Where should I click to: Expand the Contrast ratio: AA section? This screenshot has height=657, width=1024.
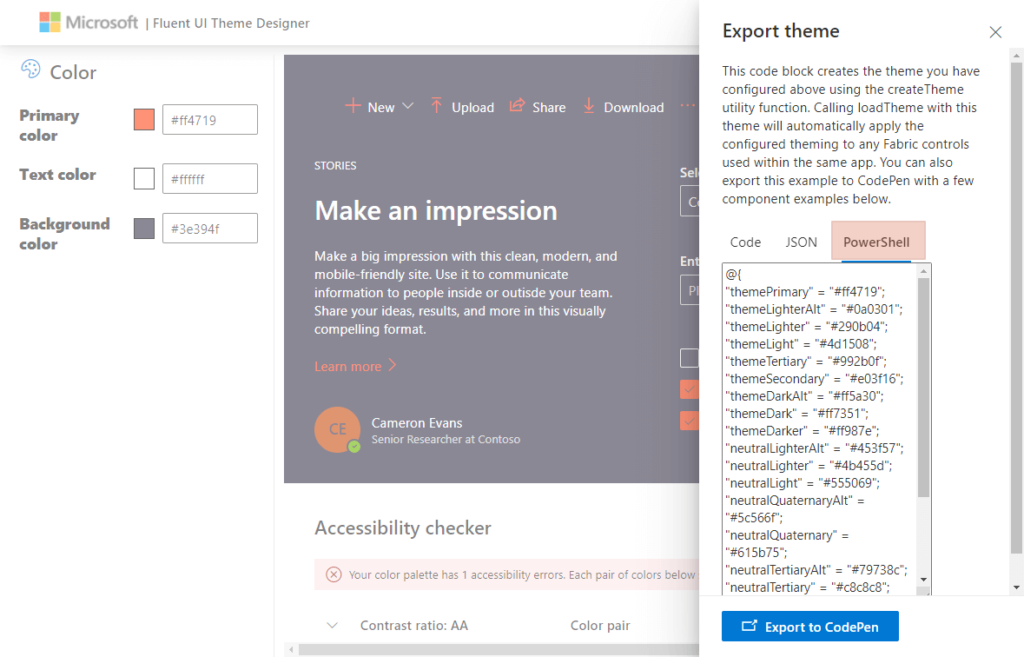point(332,625)
